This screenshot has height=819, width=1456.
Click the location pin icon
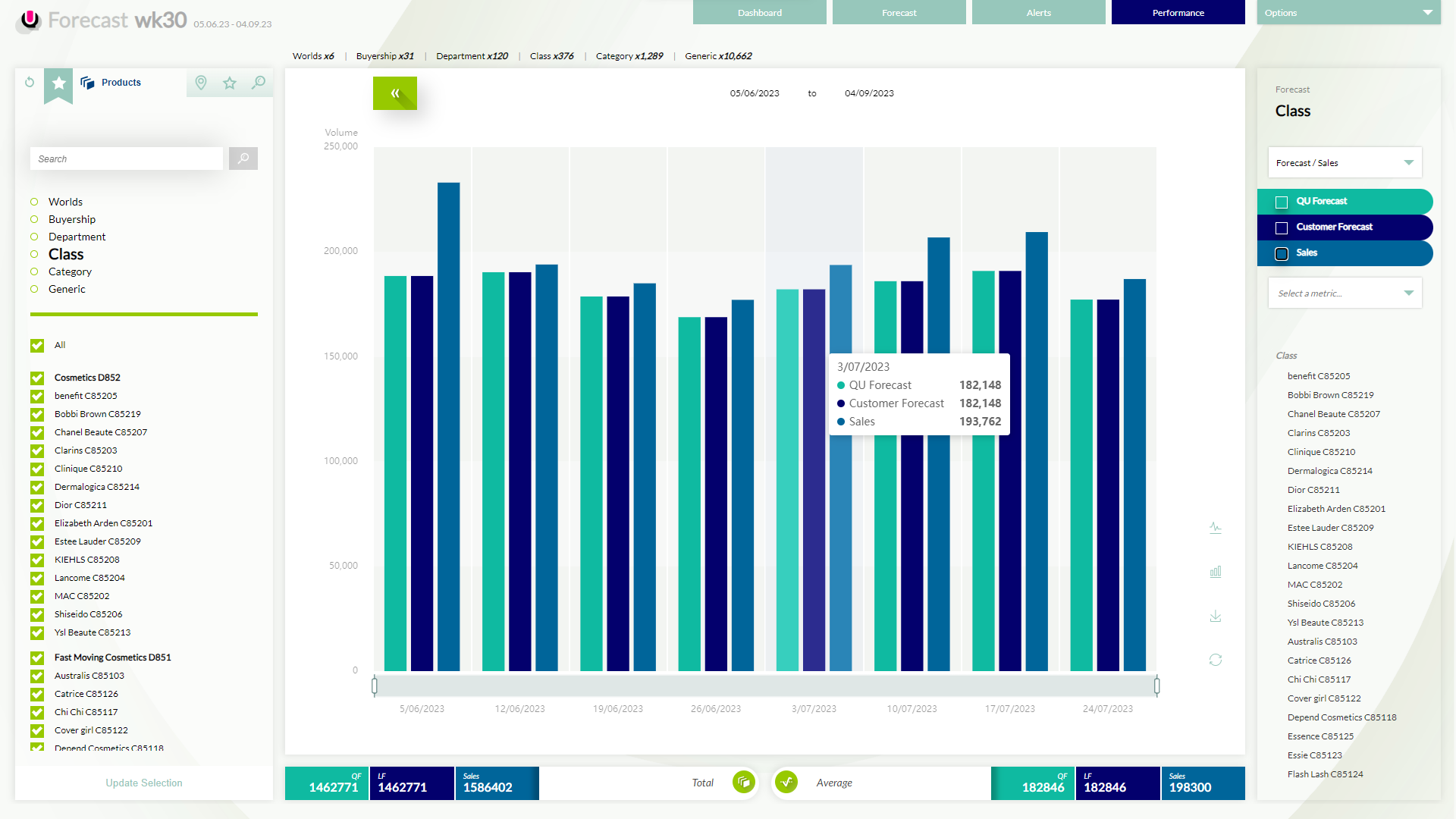click(x=201, y=83)
